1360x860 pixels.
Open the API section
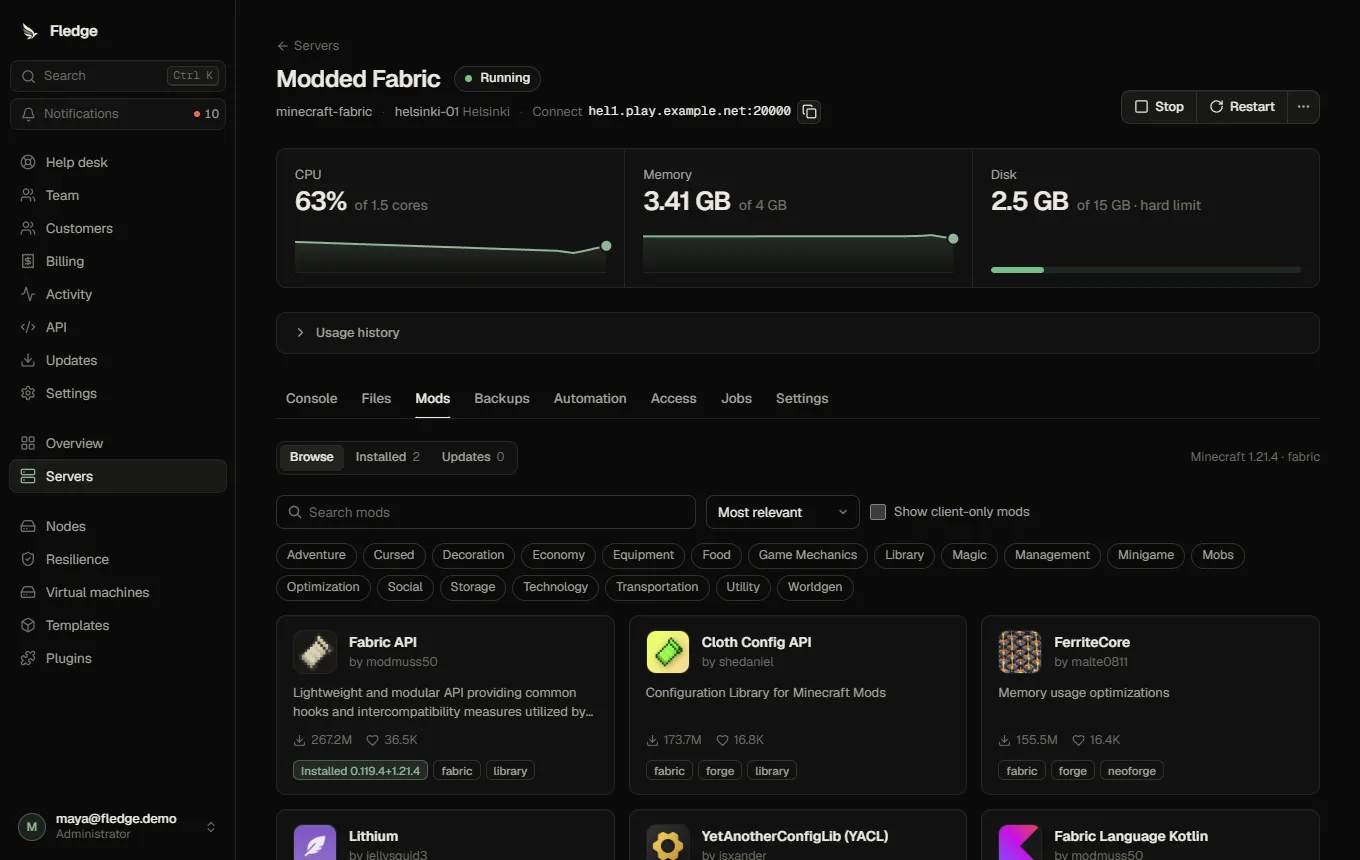118,327
